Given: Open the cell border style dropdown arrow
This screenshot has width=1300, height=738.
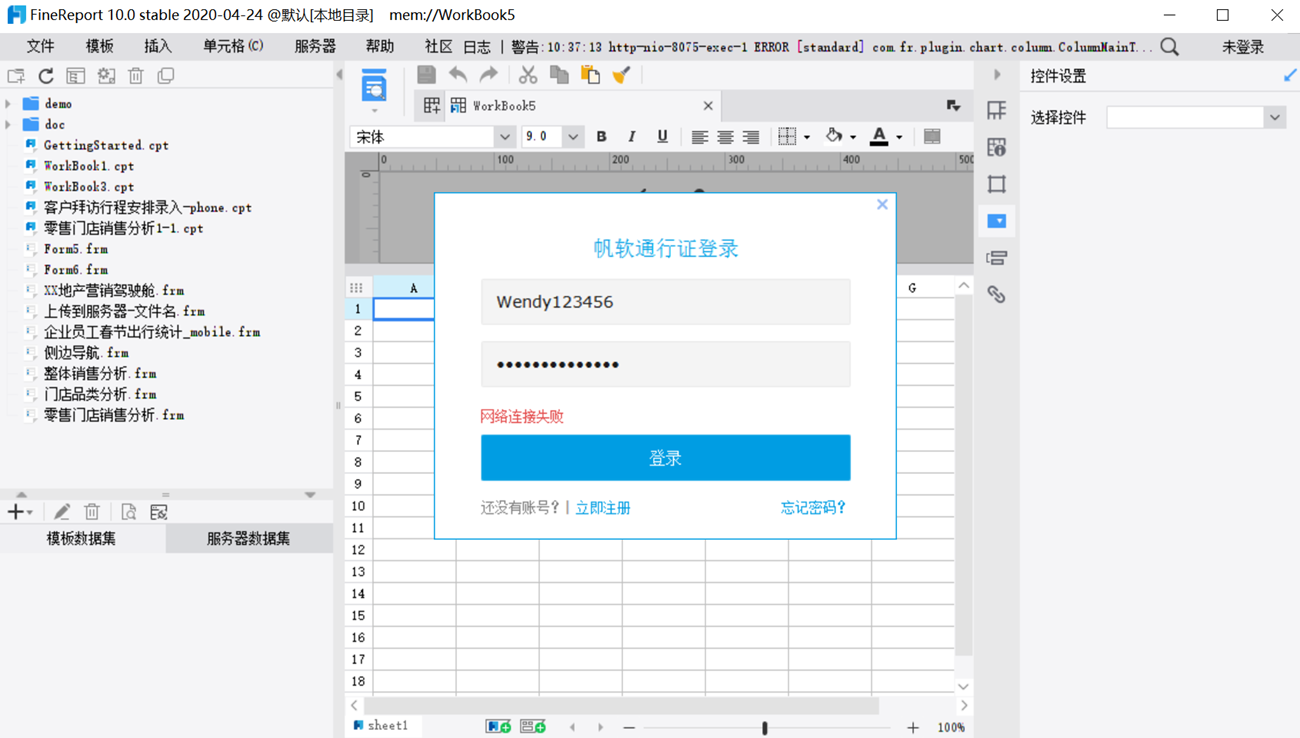Looking at the screenshot, I should (807, 137).
